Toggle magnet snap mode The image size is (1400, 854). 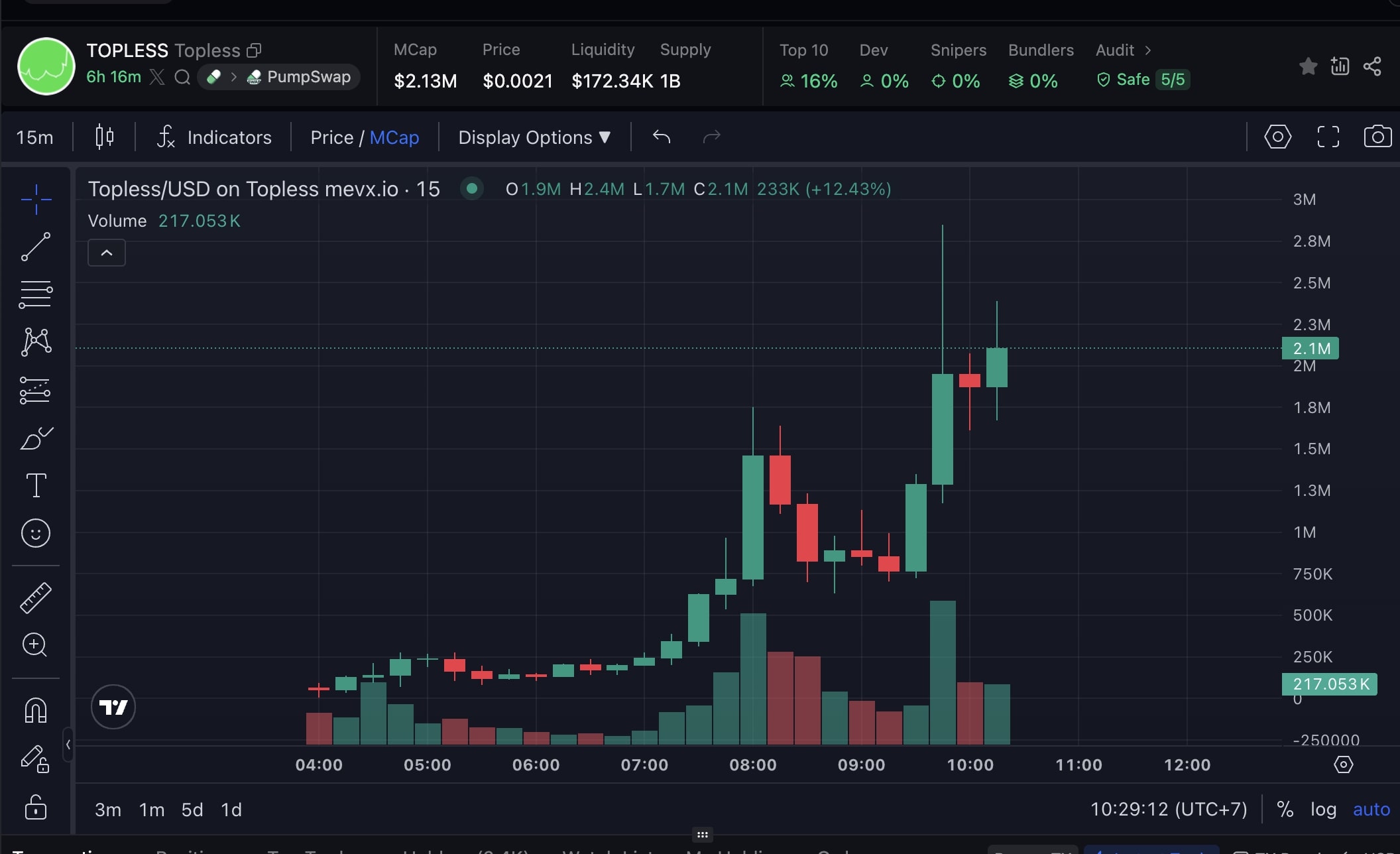click(36, 710)
